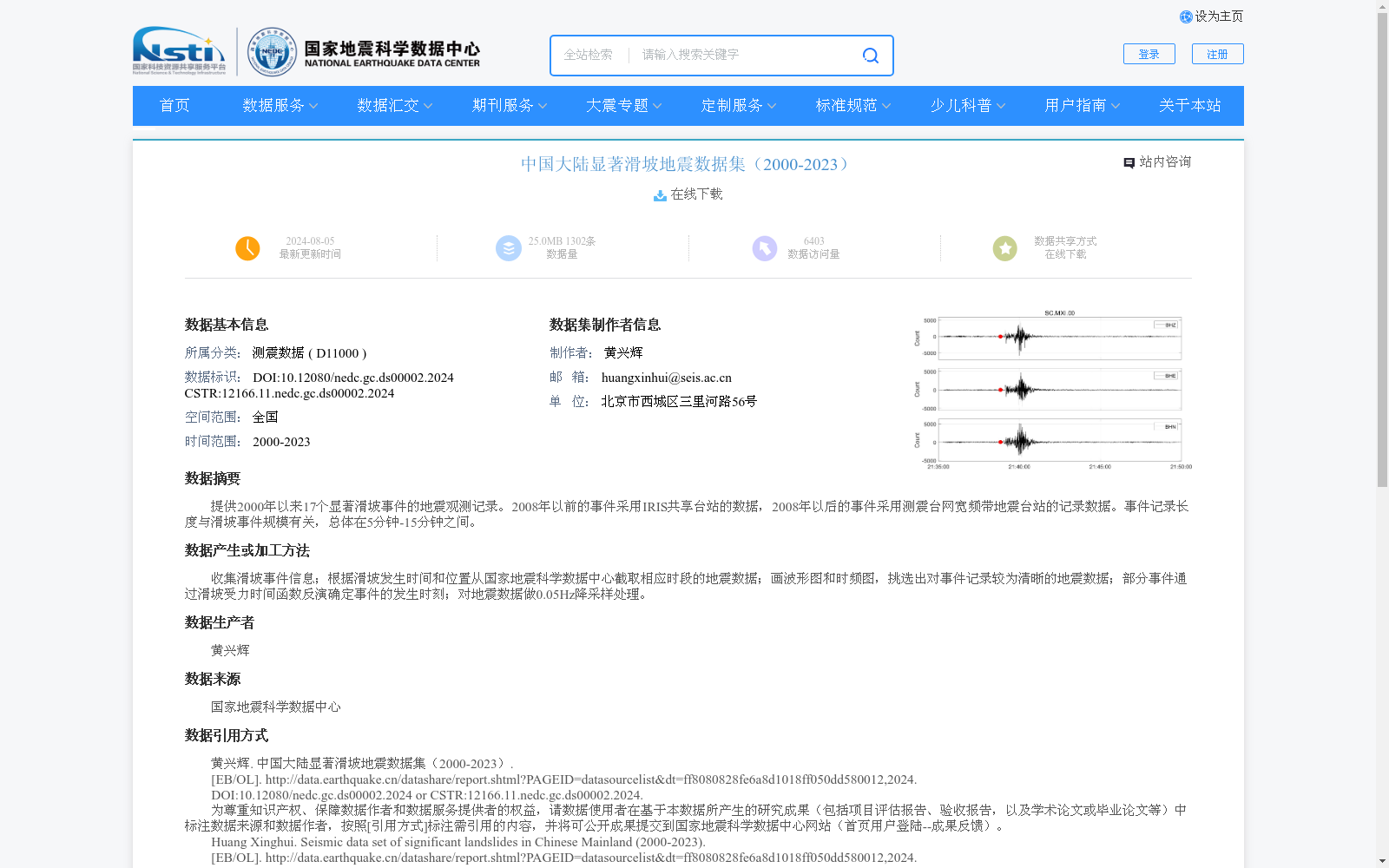This screenshot has height=868, width=1389.
Task: Expand the 数据服务 menu chevron
Action: [313, 106]
